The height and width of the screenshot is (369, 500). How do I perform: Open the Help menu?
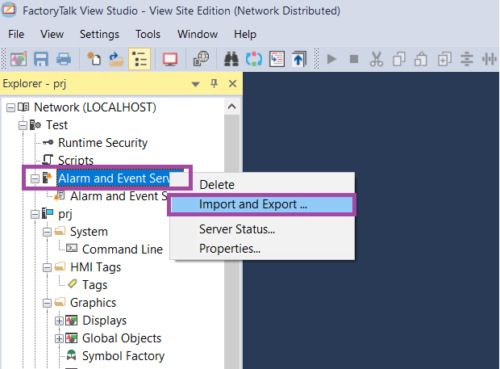click(245, 34)
